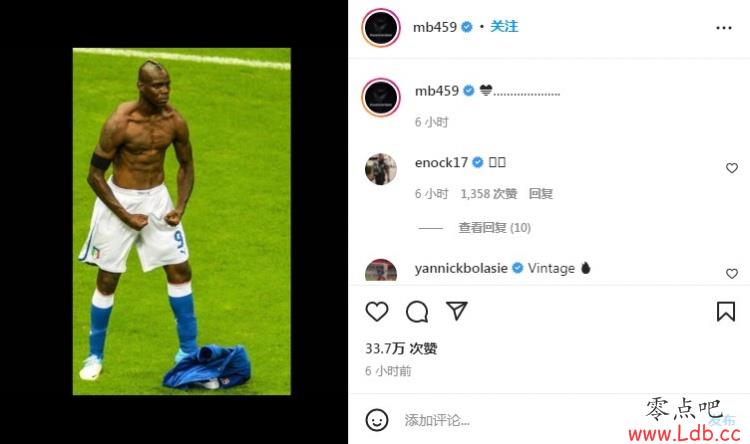
Task: Like yannickbolasie's Vintage comment heart
Action: (x=731, y=273)
